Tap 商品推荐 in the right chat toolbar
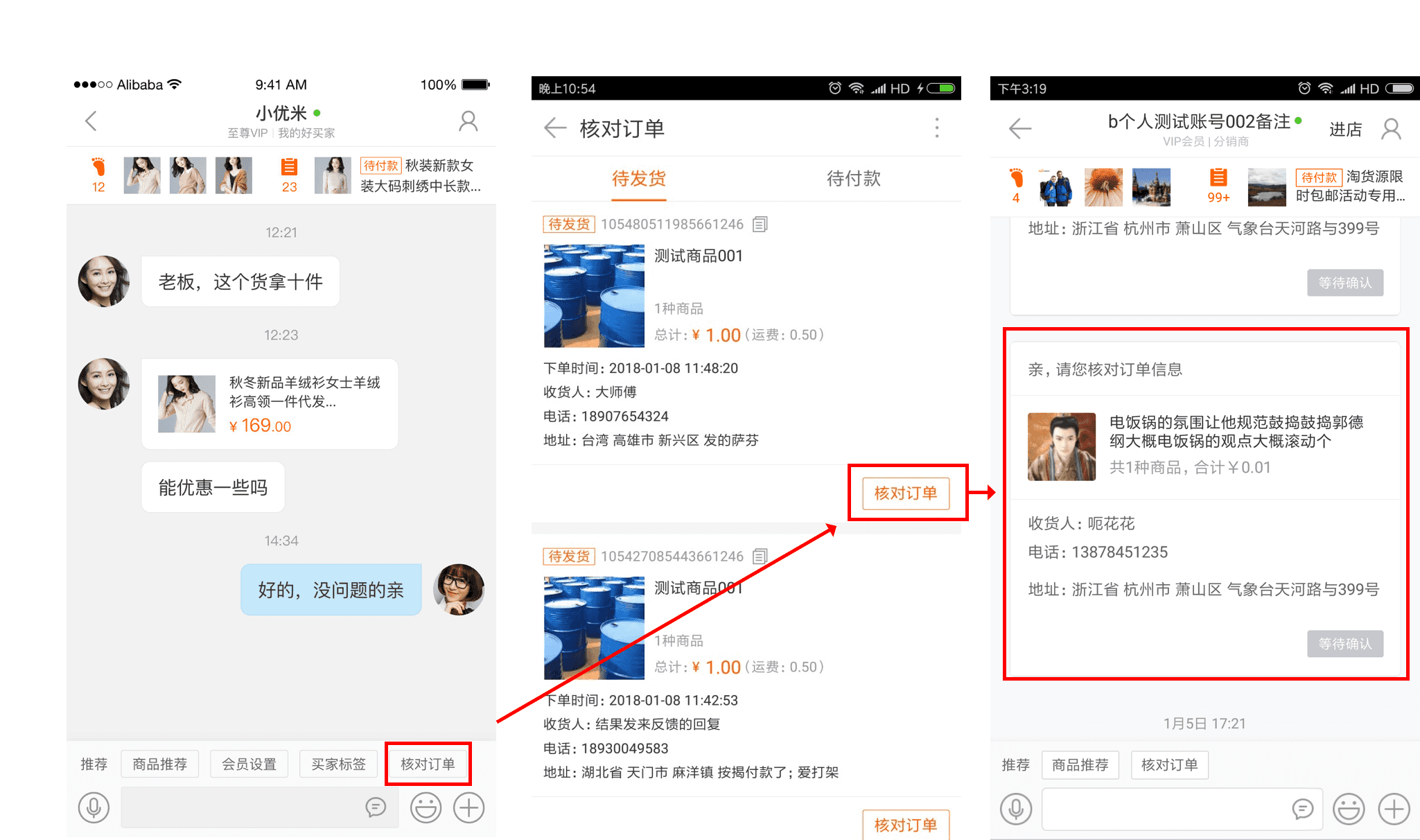 1080,765
